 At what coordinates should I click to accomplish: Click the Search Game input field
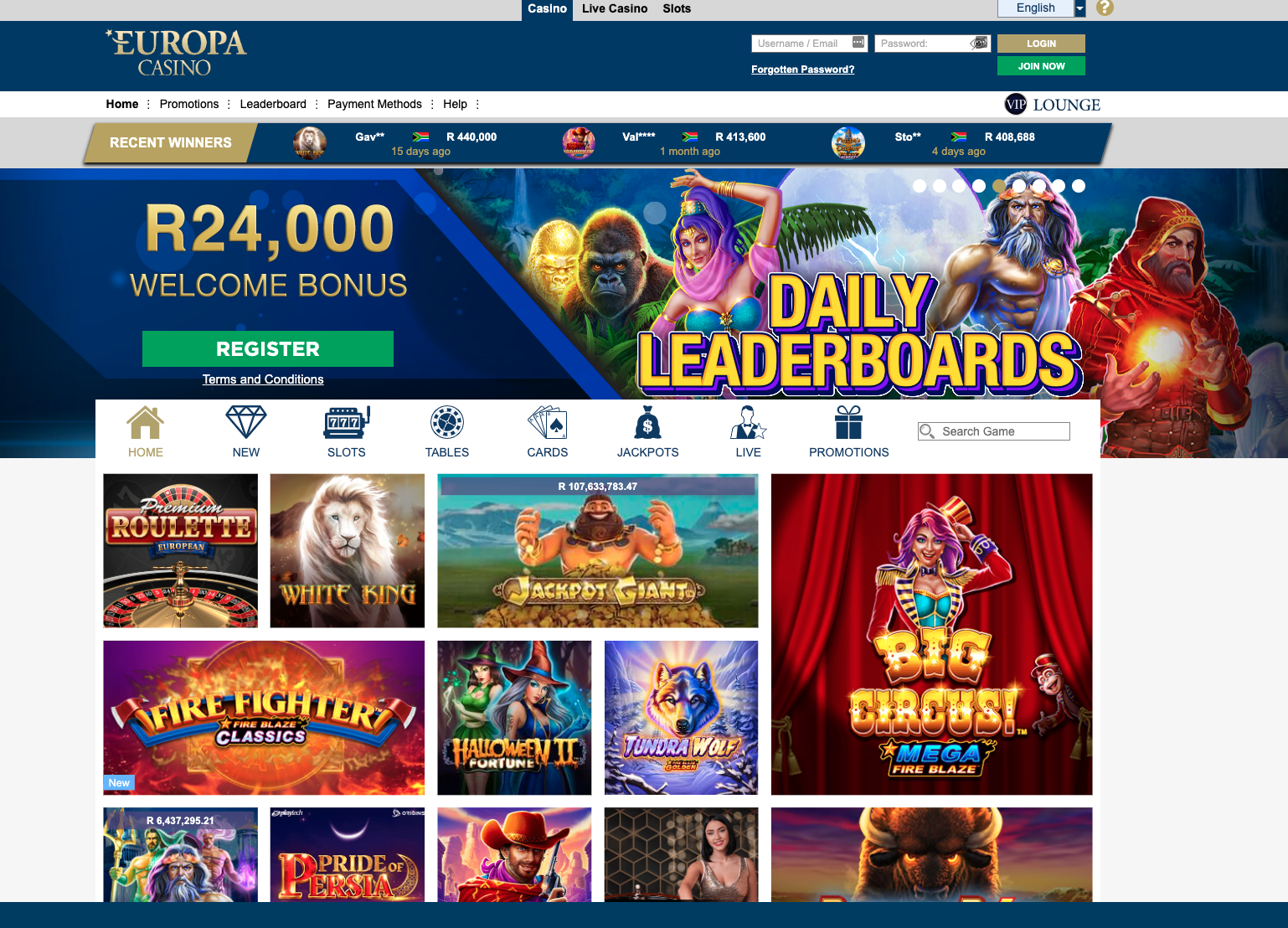[994, 431]
